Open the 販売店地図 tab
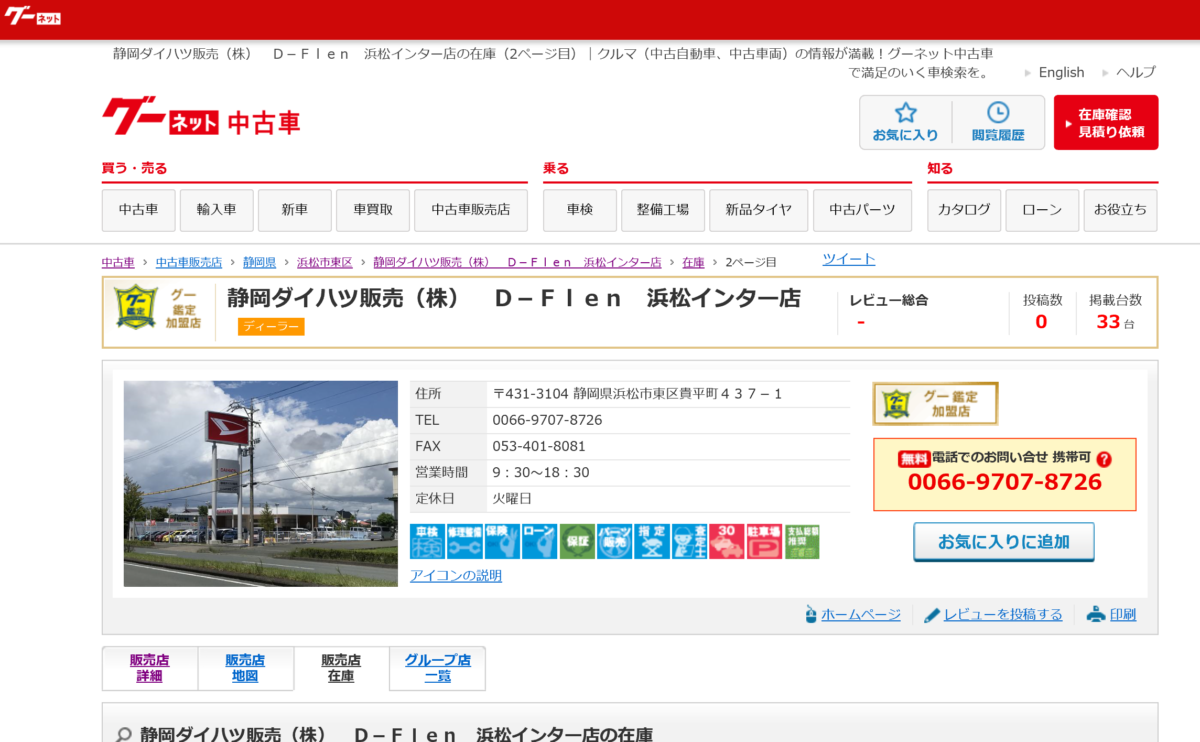 coord(245,668)
